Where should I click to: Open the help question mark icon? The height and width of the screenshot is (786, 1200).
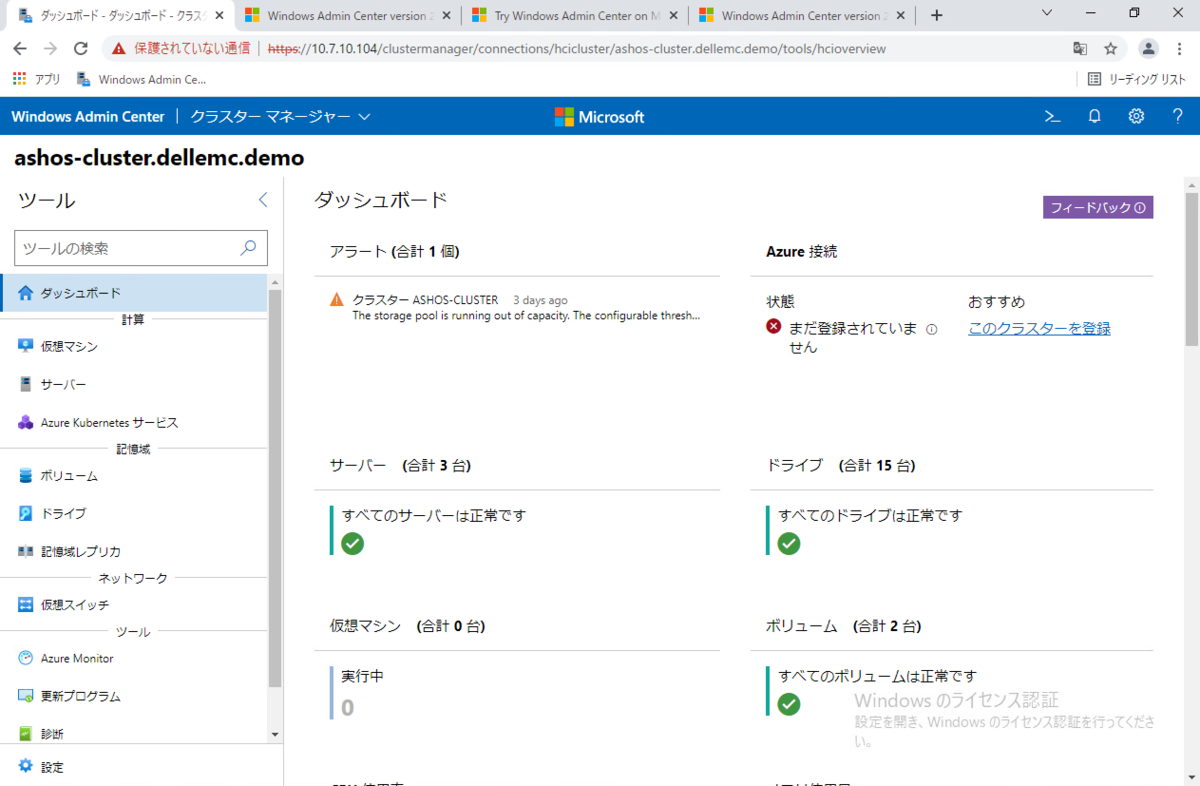[x=1177, y=116]
